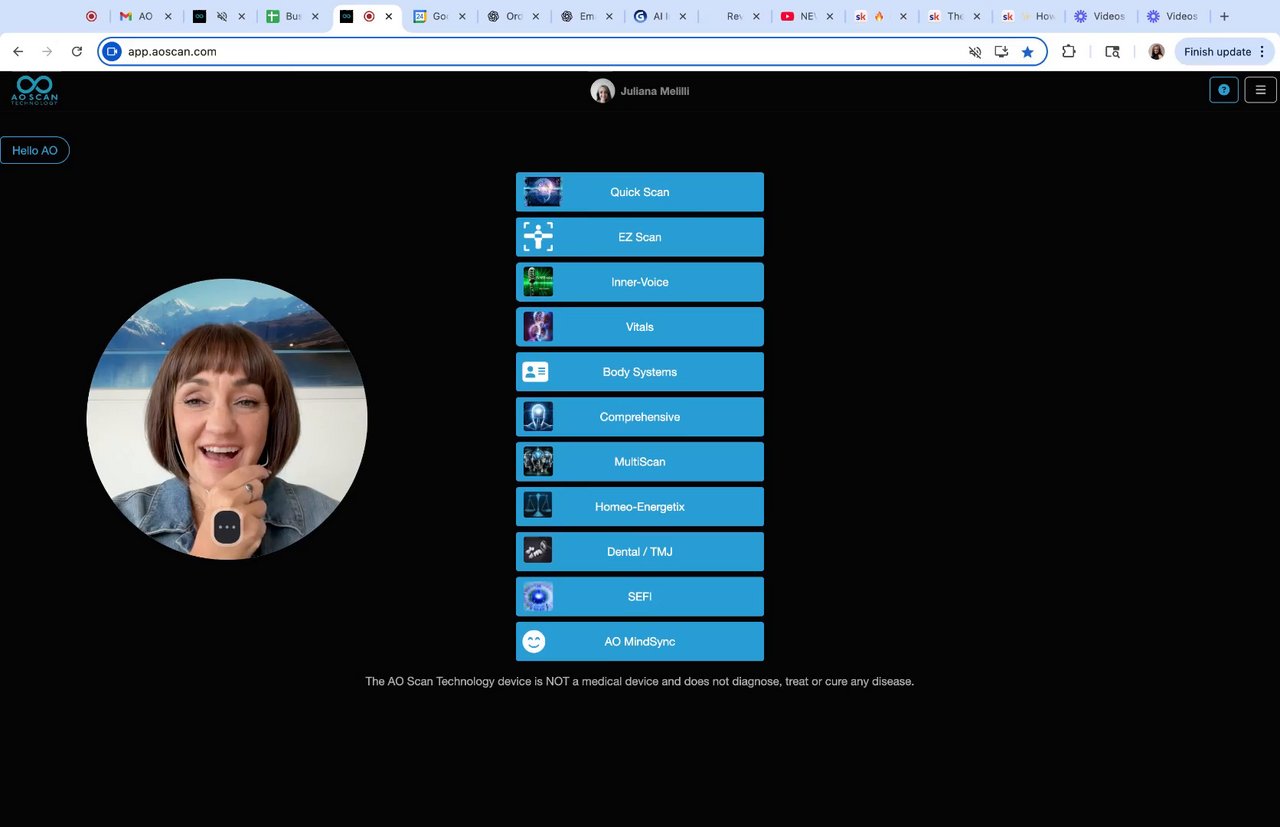Open the hamburger menu in the app header
The height and width of the screenshot is (827, 1280).
pos(1260,89)
